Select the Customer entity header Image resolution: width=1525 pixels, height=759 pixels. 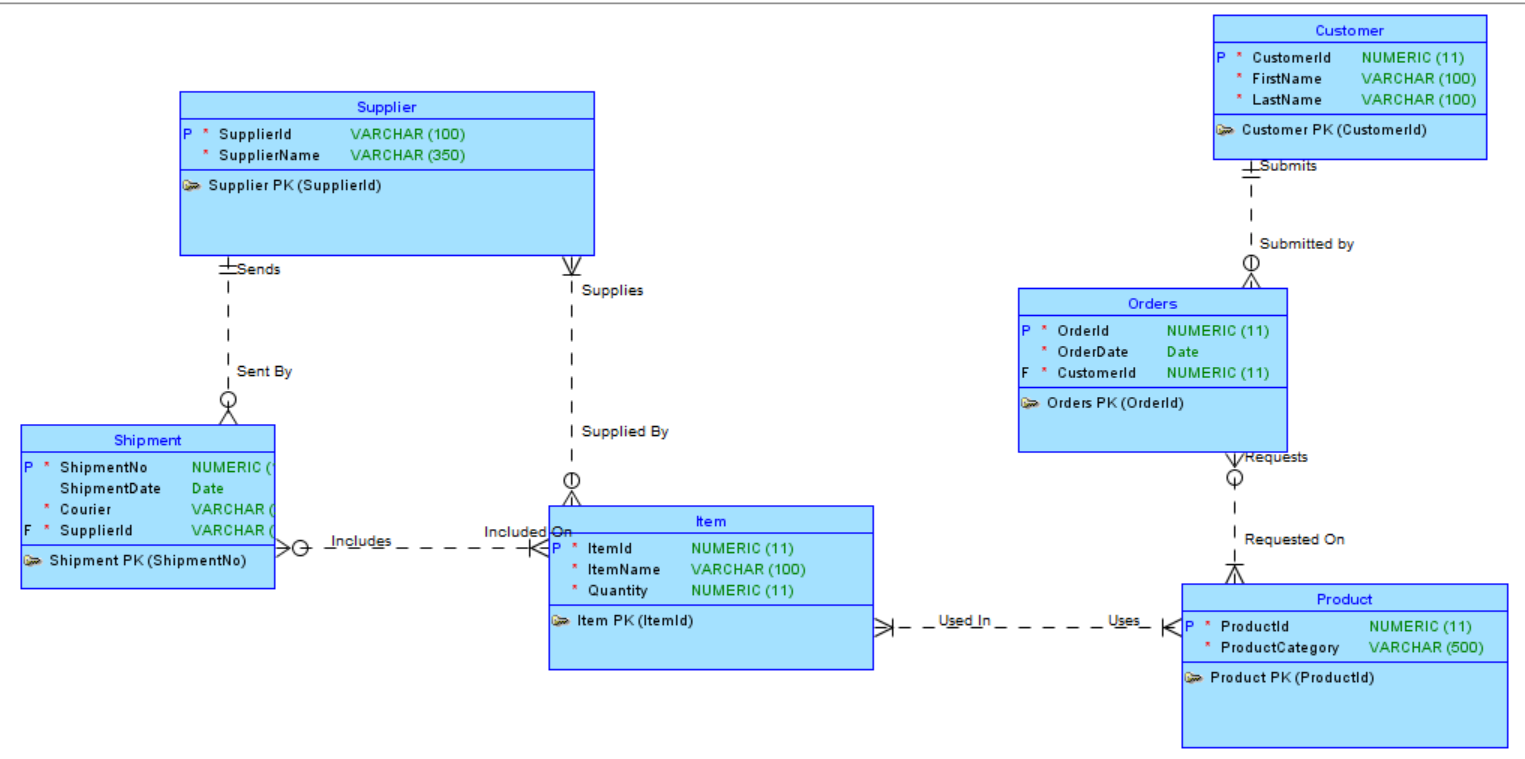pos(1349,29)
